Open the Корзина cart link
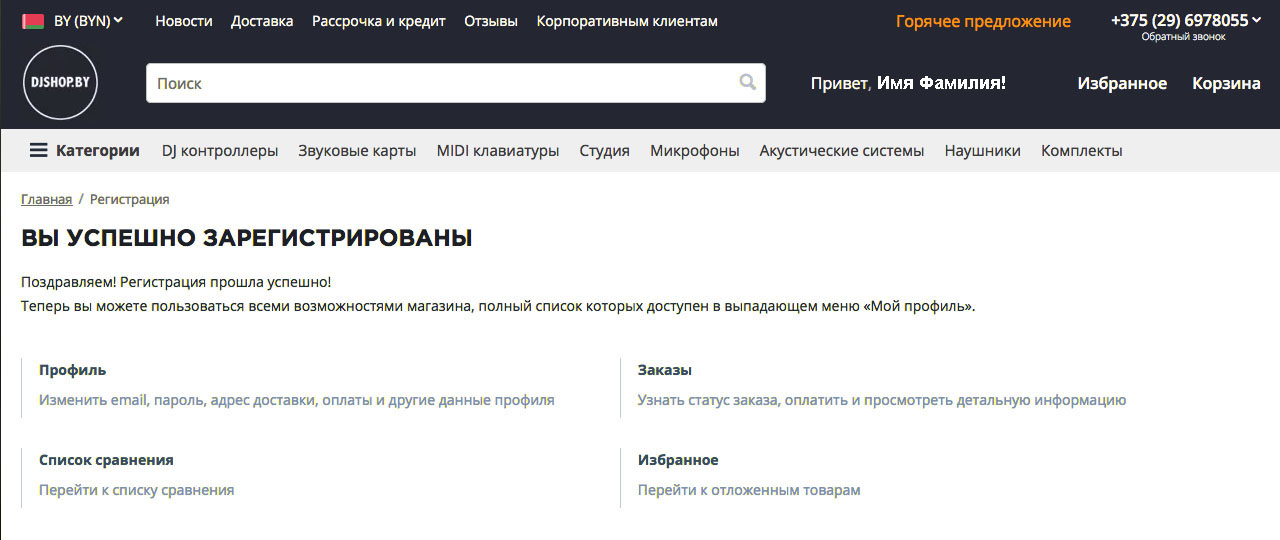Image resolution: width=1280 pixels, height=540 pixels. coord(1226,83)
